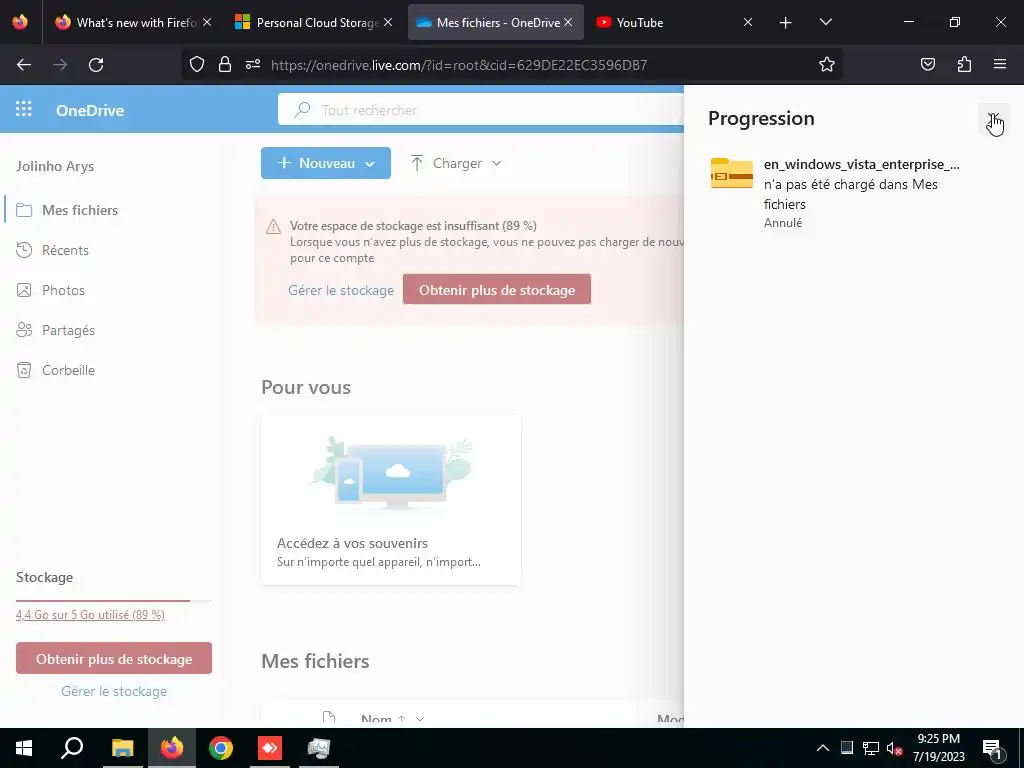This screenshot has width=1024, height=768.
Task: Click the 4,4 Go sur 5 Go utilisé link
Action: tap(90, 615)
